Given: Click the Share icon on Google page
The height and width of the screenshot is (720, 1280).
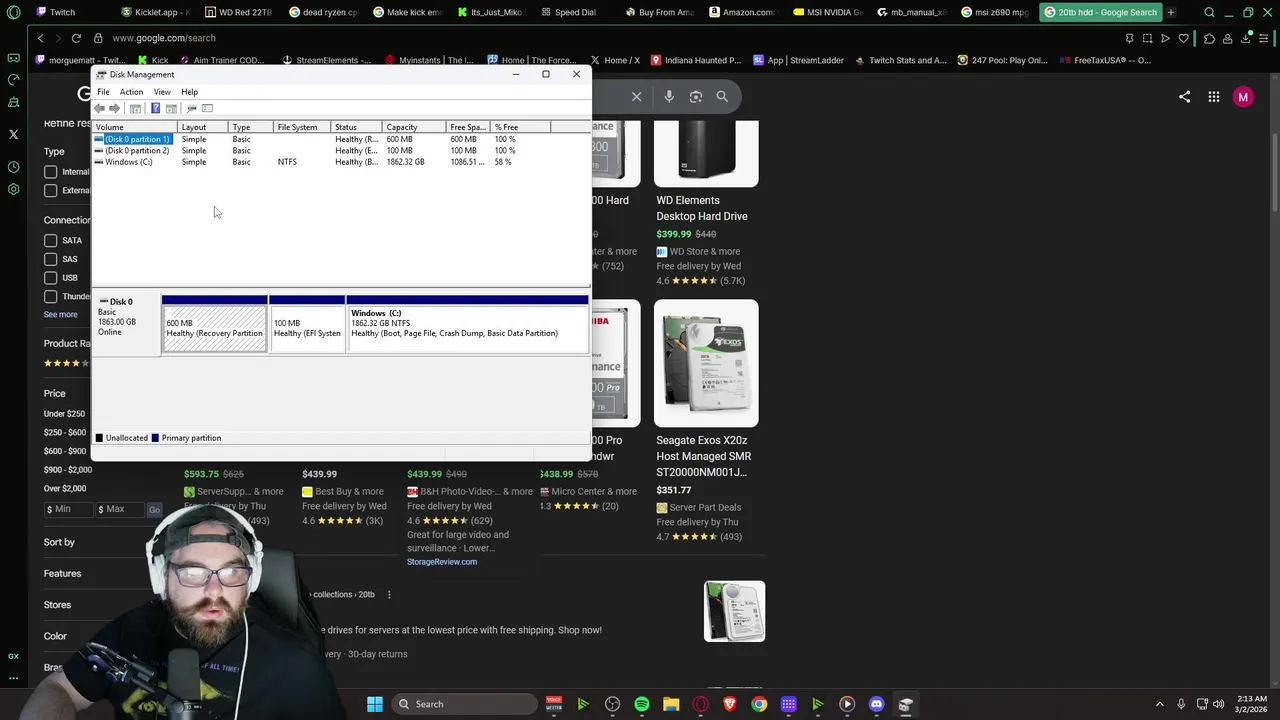Looking at the screenshot, I should click(x=1185, y=97).
